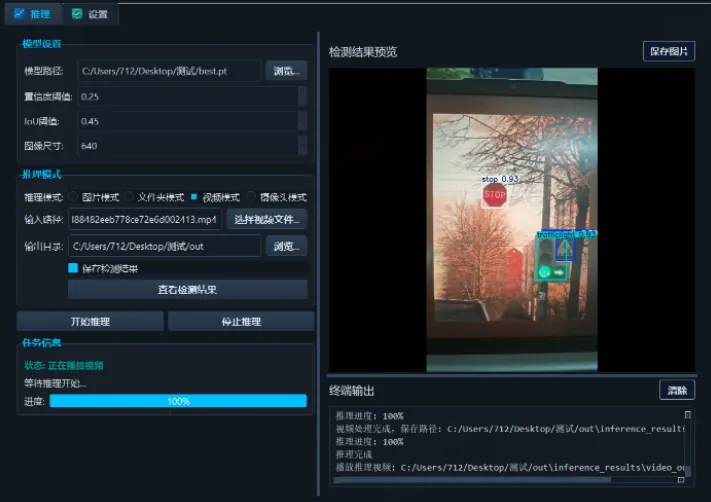Click the detection preview video image
711x502 pixels.
[512, 219]
